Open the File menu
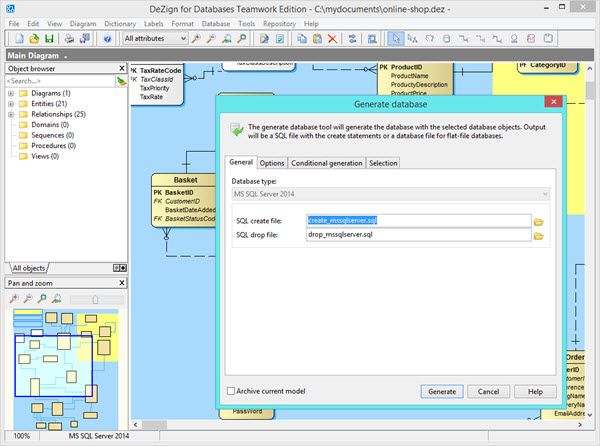600x446 pixels. [x=14, y=24]
